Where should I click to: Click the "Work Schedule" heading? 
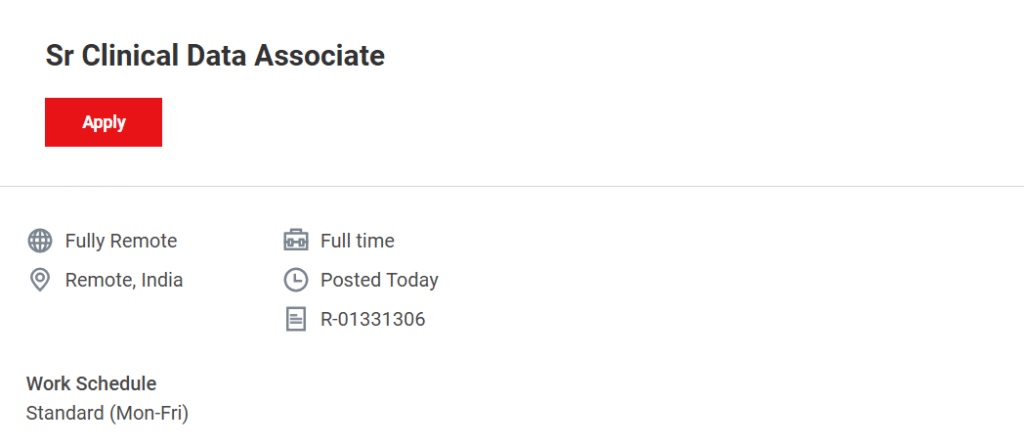(x=91, y=383)
